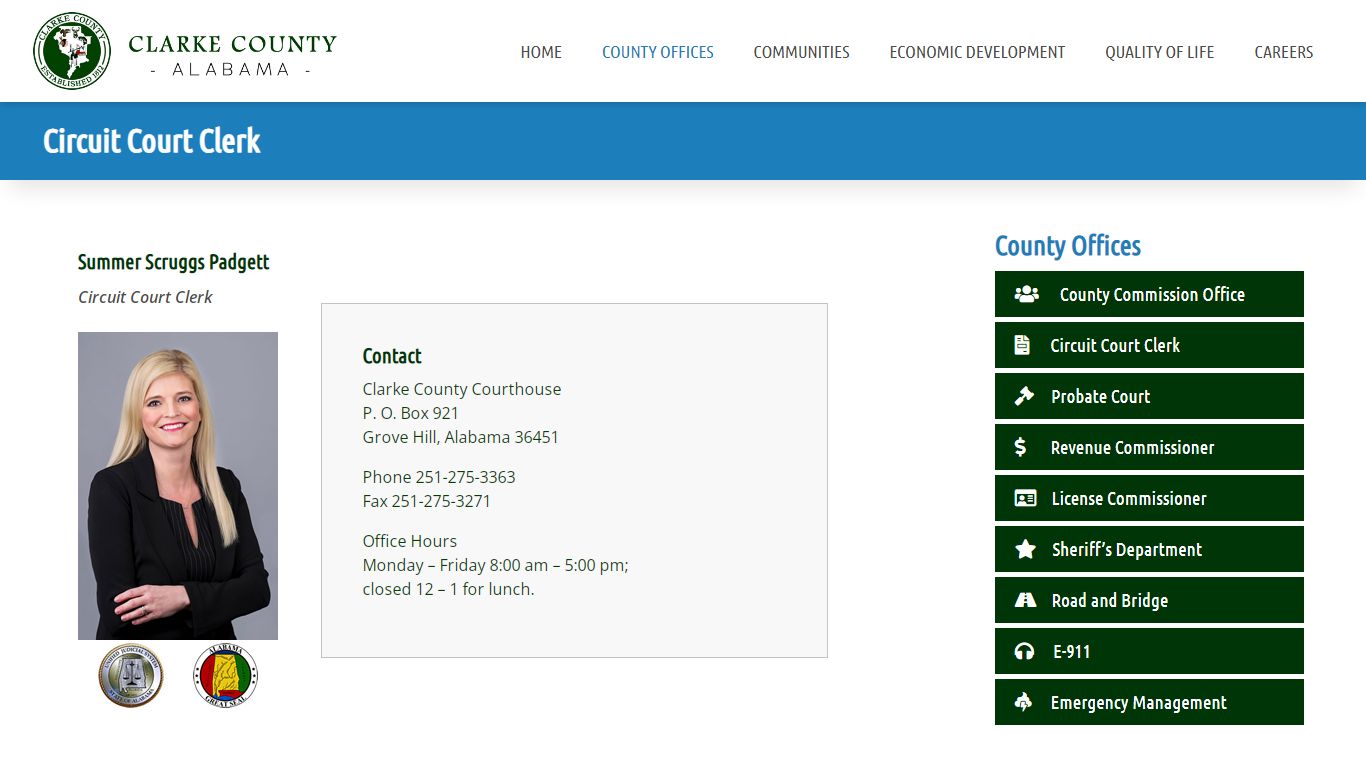Select ECONOMIC DEVELOPMENT in the navigation
Viewport: 1366px width, 768px height.
coord(977,52)
